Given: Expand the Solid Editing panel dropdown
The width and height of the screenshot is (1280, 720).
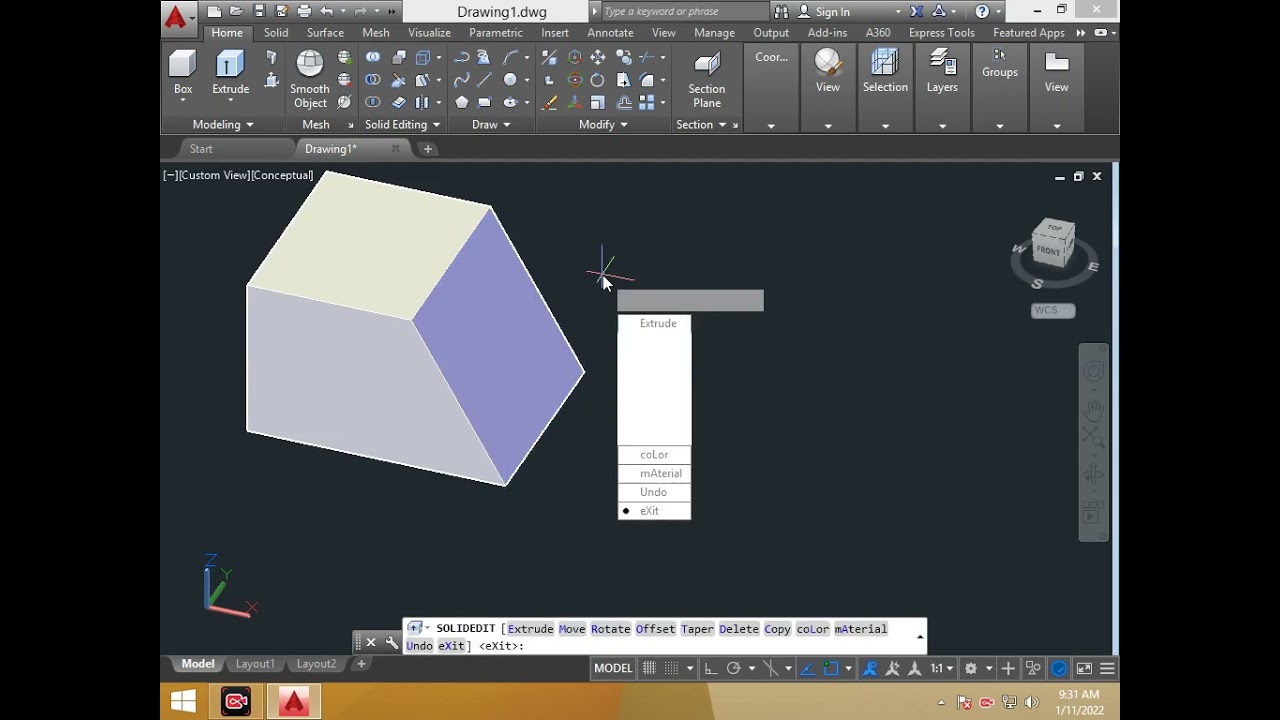Looking at the screenshot, I should [x=402, y=125].
